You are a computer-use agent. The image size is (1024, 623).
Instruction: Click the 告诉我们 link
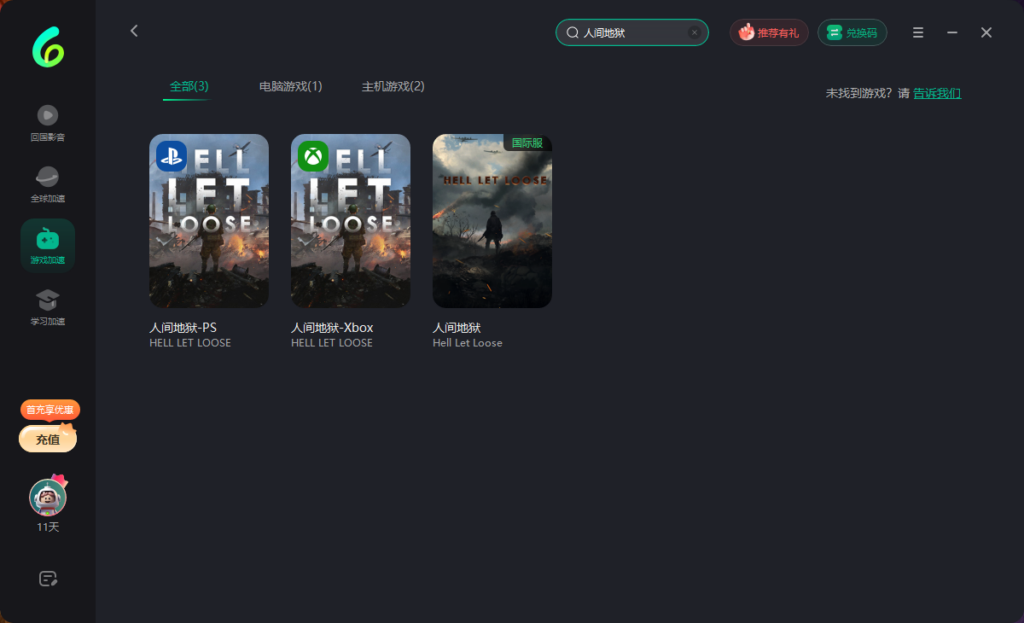tap(937, 93)
